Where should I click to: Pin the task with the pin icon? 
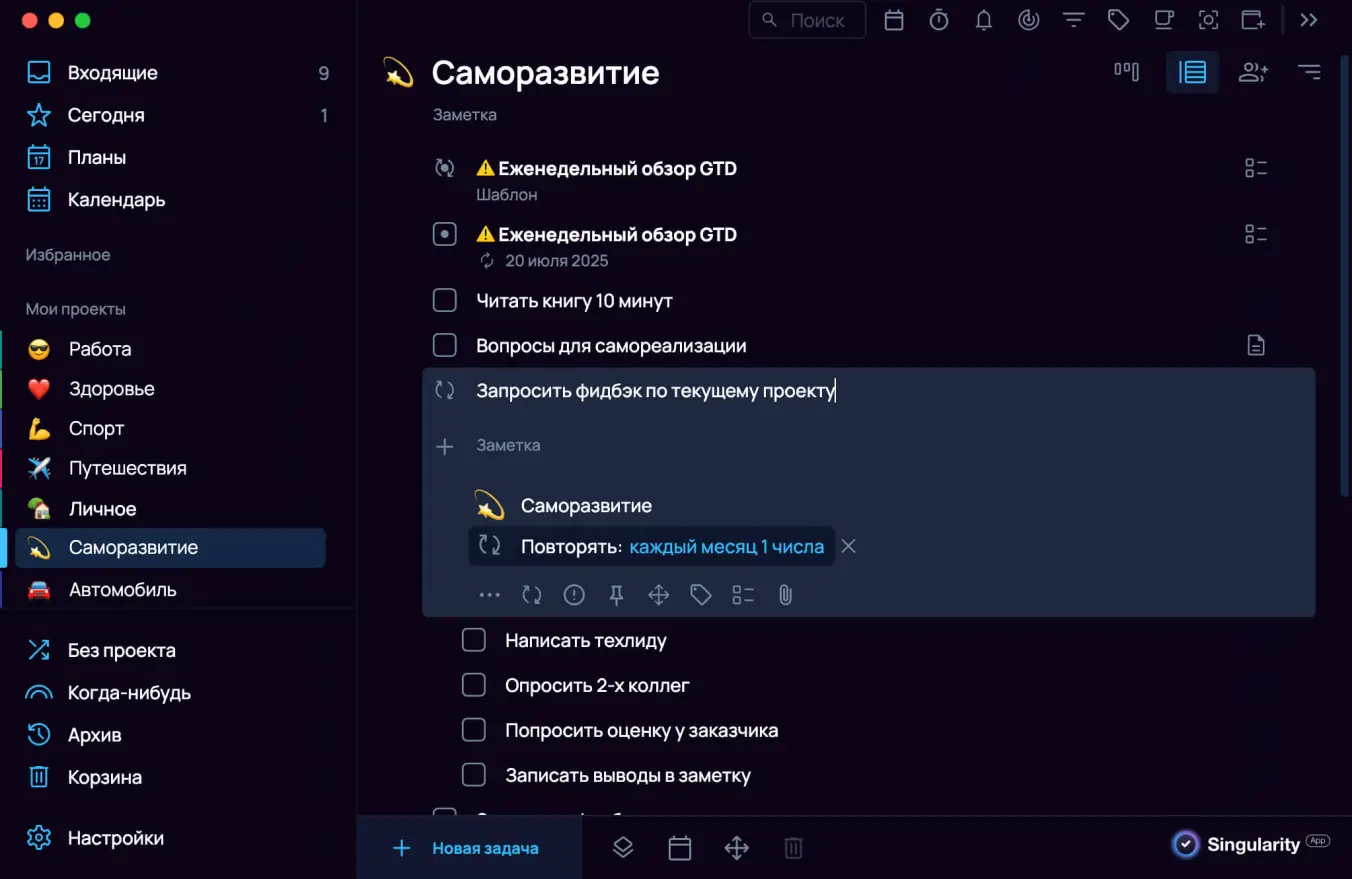click(616, 595)
